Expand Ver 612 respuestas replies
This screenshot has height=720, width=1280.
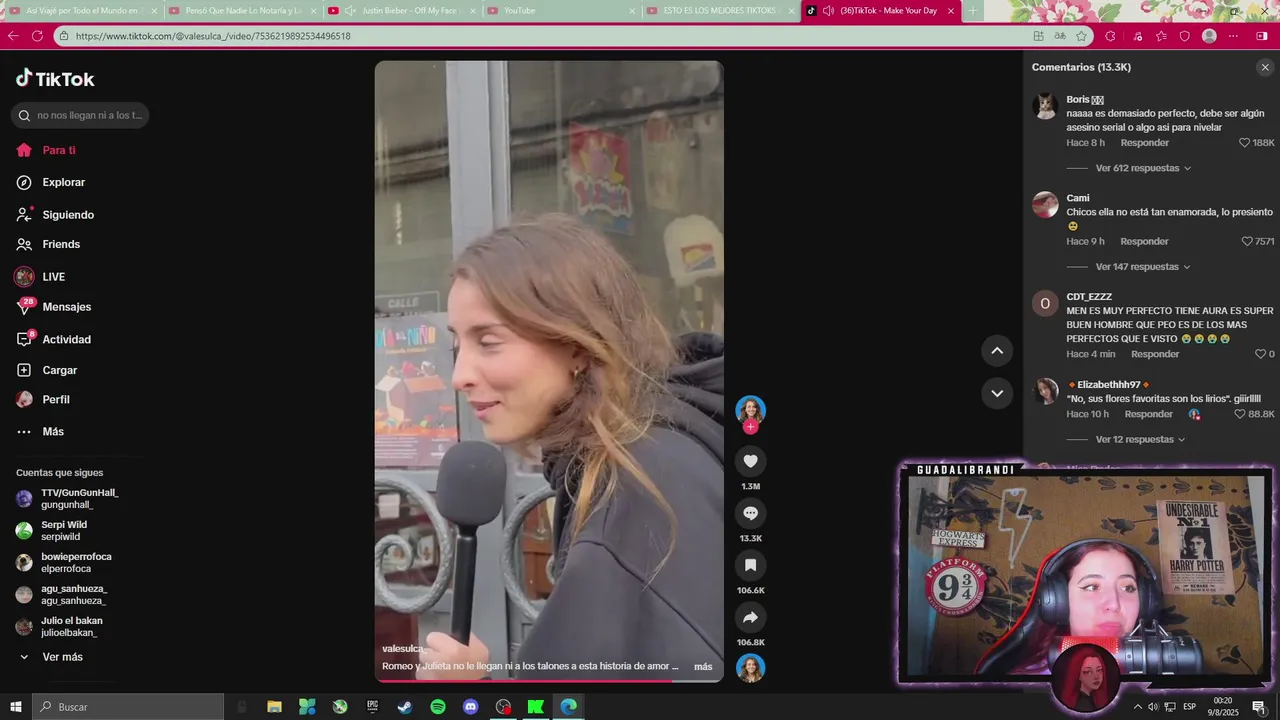click(1143, 168)
